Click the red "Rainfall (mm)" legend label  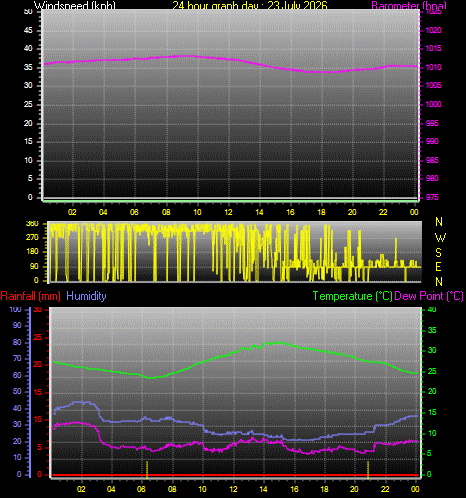[31, 296]
